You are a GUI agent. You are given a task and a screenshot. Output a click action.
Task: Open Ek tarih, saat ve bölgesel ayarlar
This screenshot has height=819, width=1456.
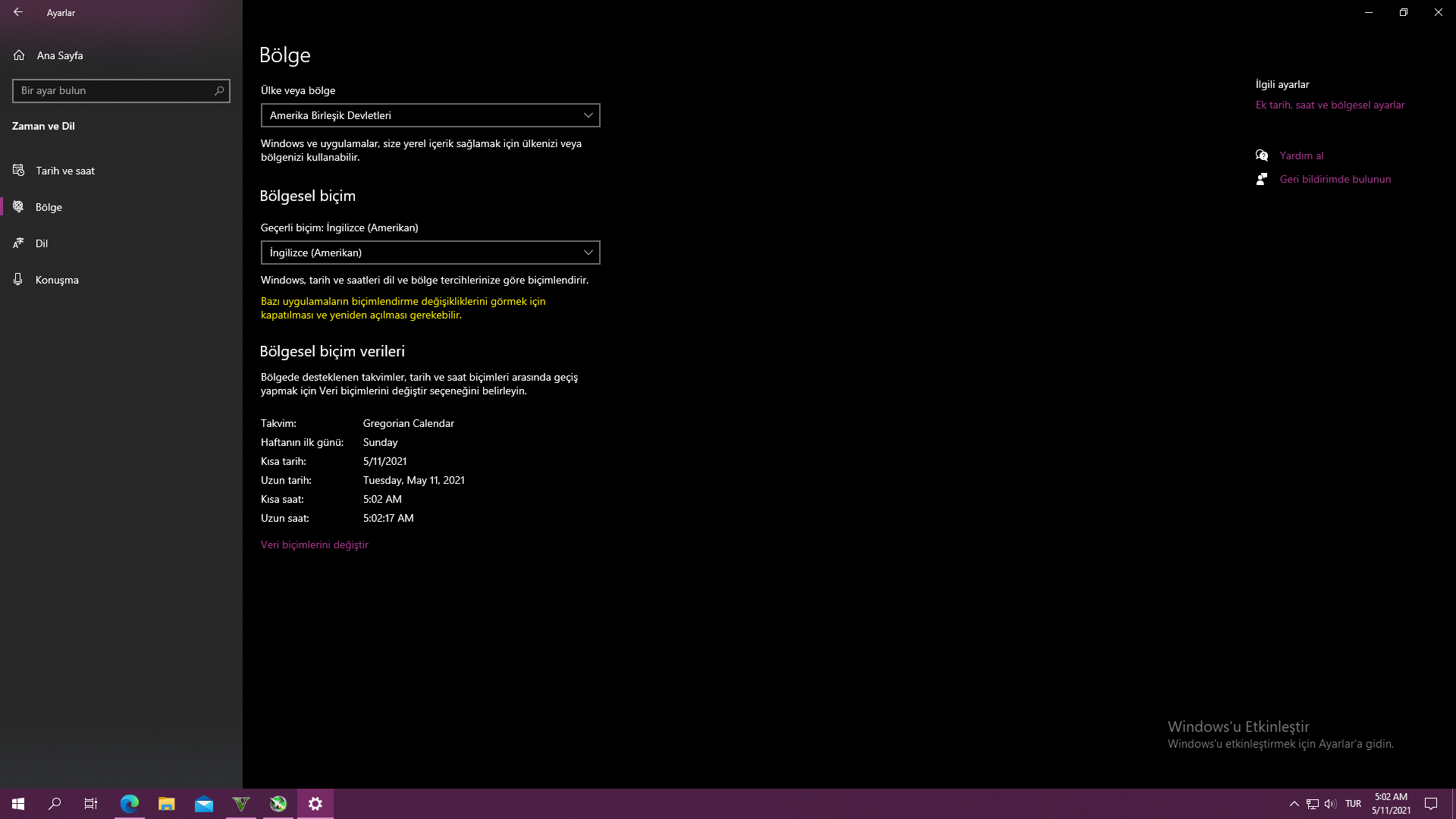pyautogui.click(x=1330, y=105)
